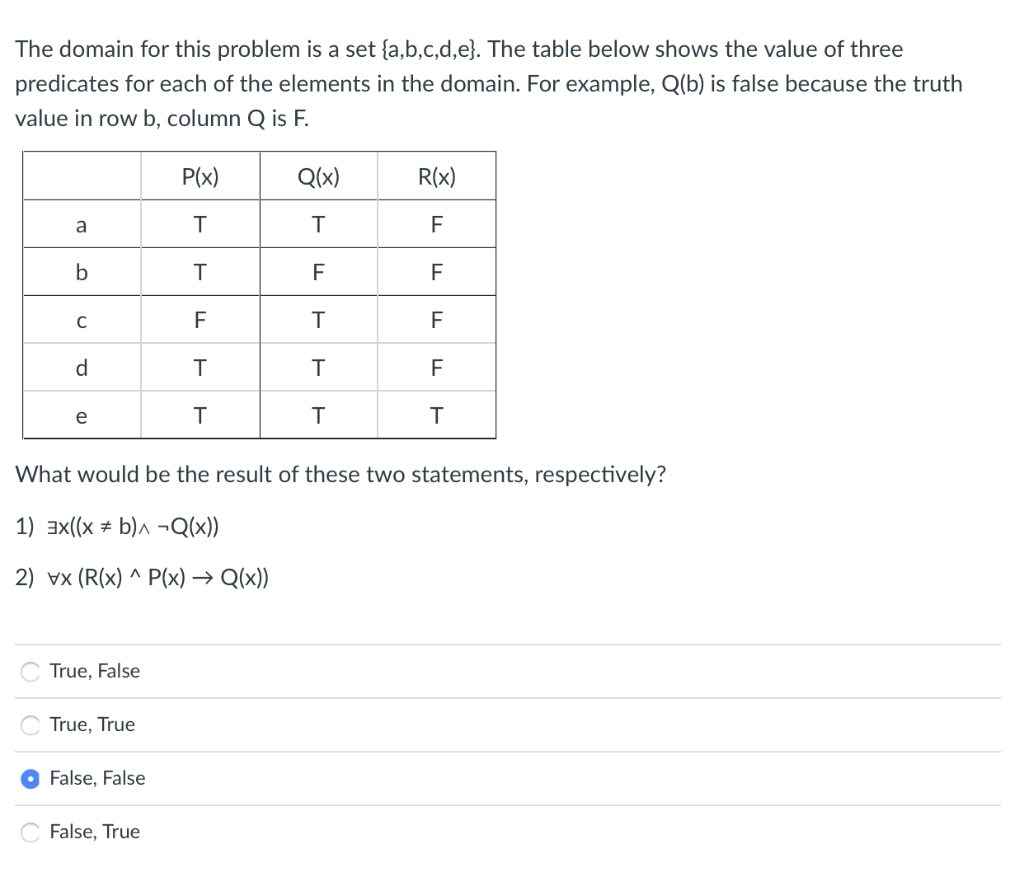Click the F value in row c, column P
The width and height of the screenshot is (1024, 877).
pos(200,319)
